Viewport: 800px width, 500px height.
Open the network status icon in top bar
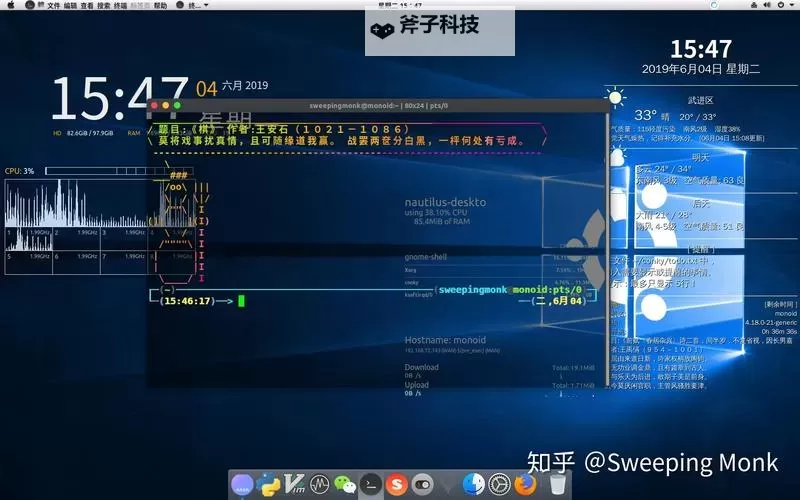pos(754,5)
